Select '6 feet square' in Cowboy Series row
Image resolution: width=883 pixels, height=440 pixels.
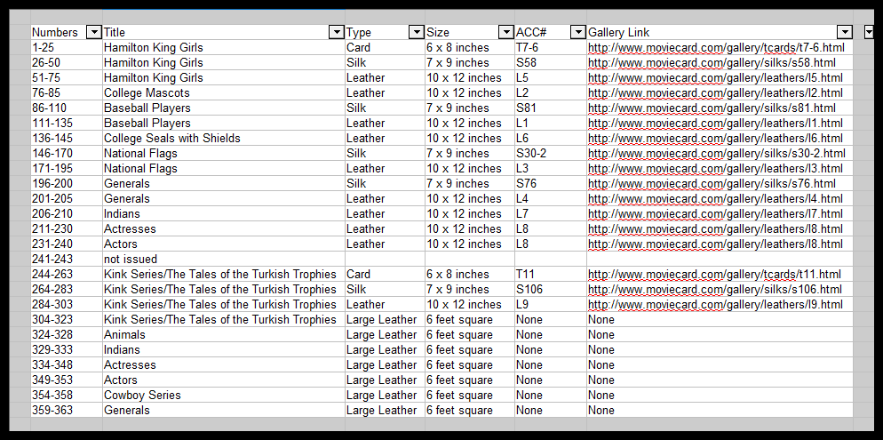coord(470,395)
